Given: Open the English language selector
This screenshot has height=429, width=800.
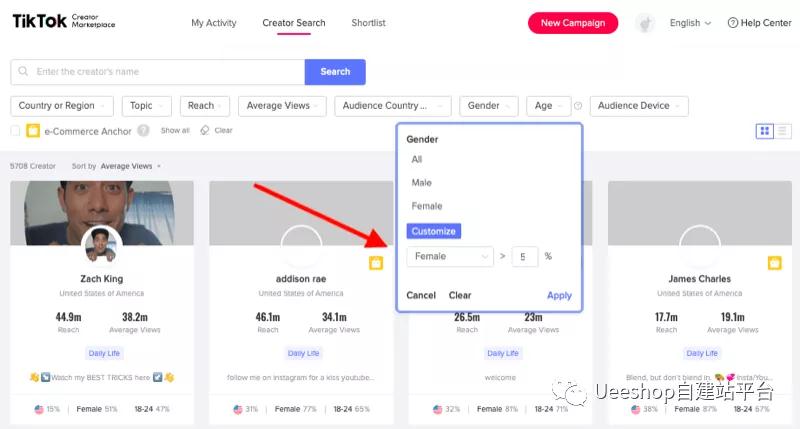Looking at the screenshot, I should click(x=690, y=23).
